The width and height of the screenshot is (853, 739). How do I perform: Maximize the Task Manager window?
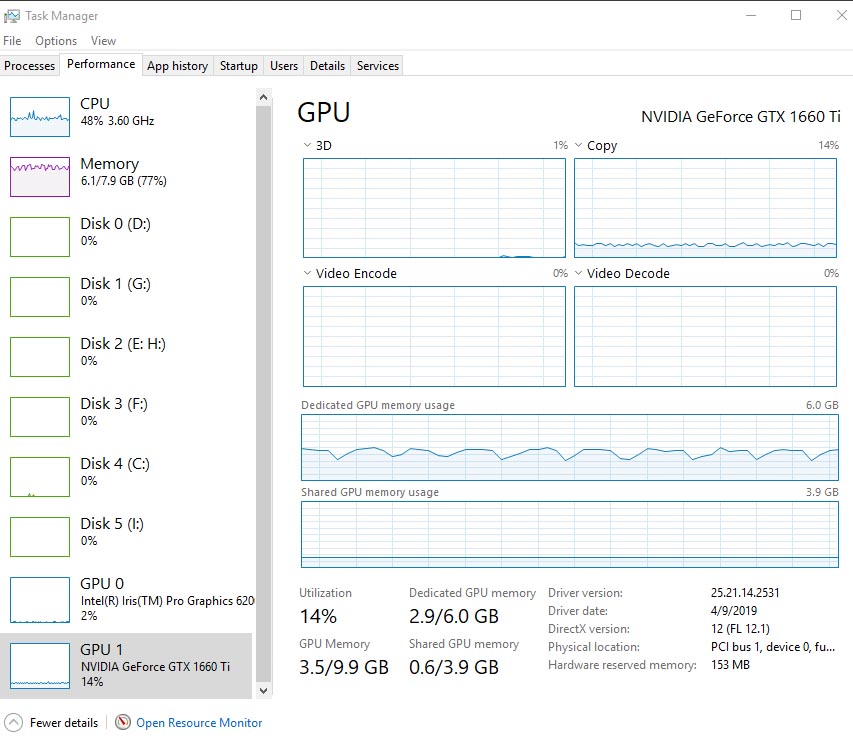click(796, 15)
